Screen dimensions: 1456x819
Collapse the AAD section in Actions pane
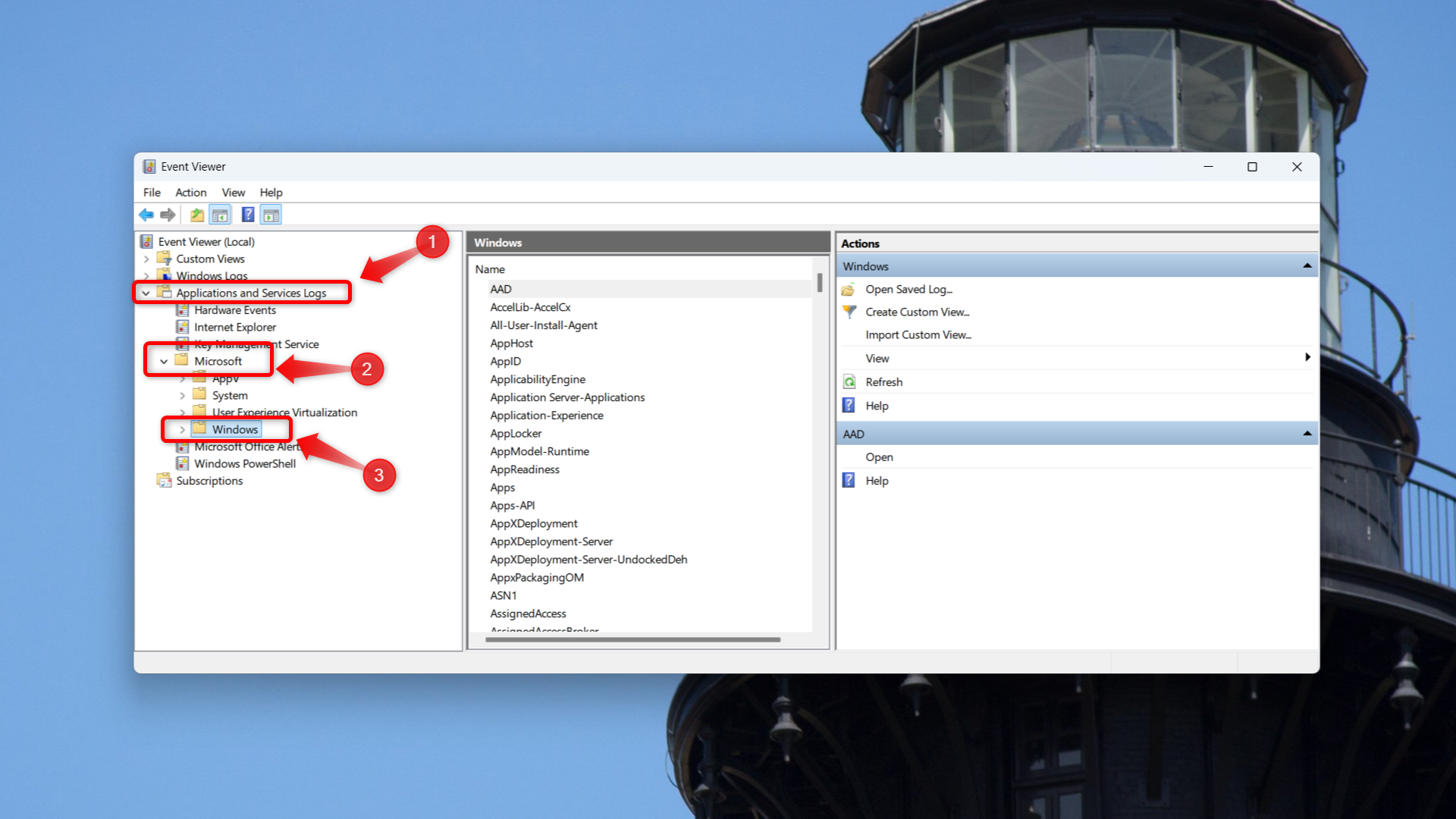(x=1307, y=434)
